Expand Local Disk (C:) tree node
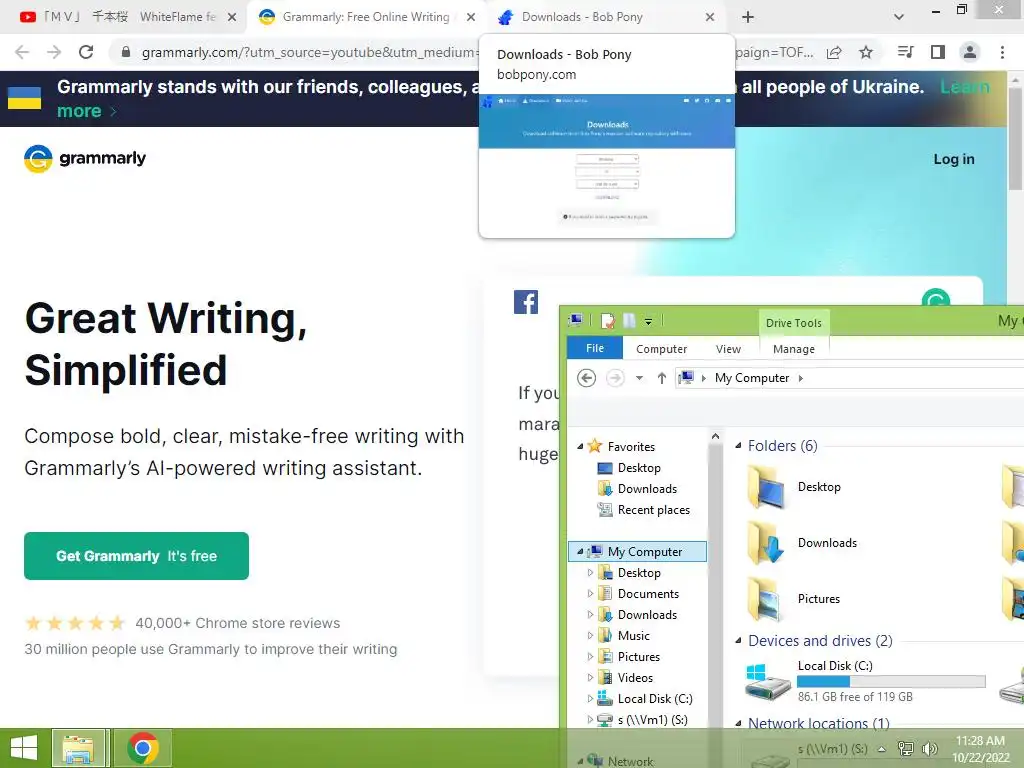Image resolution: width=1024 pixels, height=768 pixels. click(590, 699)
